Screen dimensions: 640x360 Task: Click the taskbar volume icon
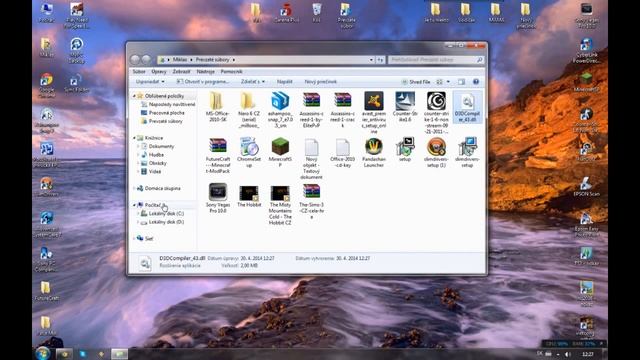[567, 354]
